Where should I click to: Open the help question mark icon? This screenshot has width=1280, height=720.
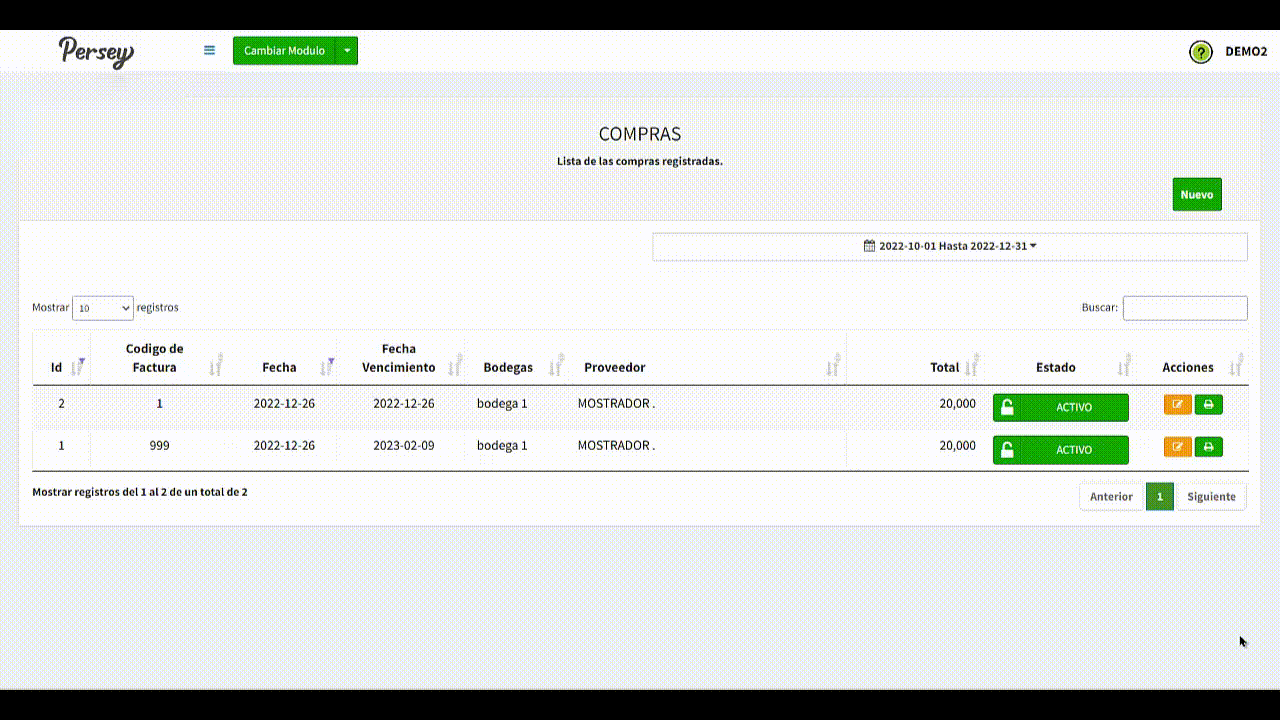tap(1200, 52)
